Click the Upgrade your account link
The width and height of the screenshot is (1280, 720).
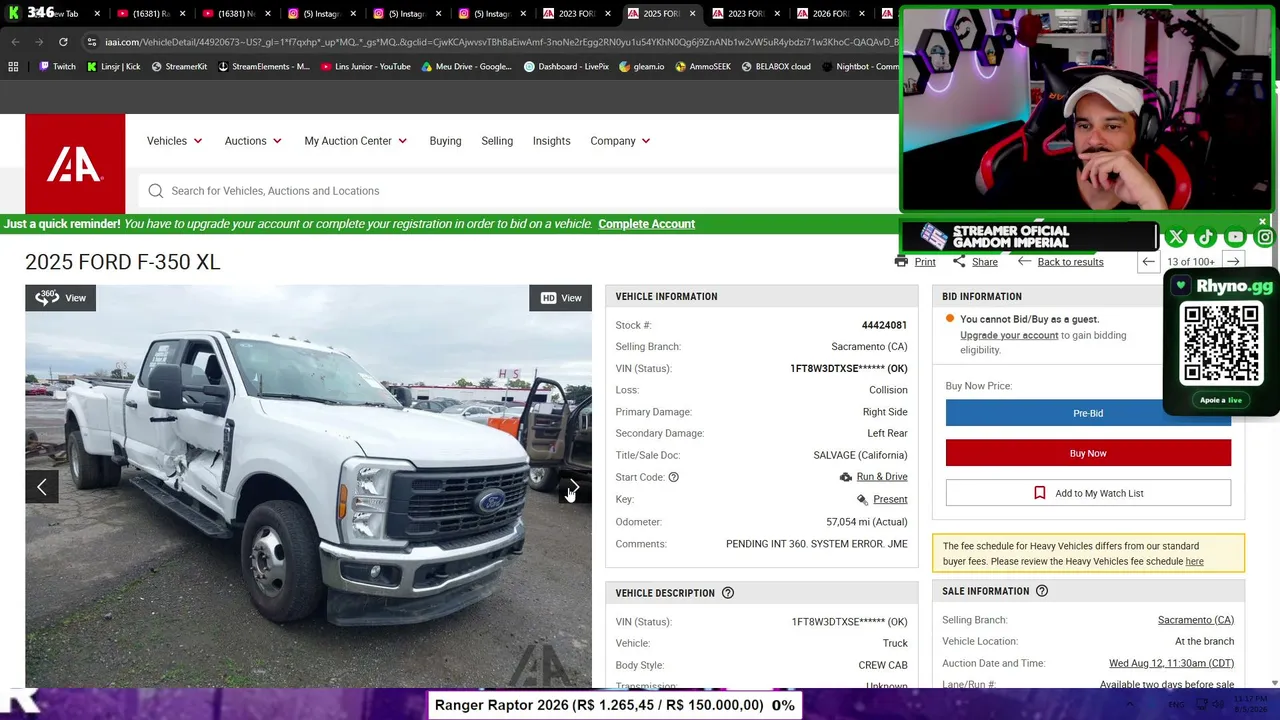(1009, 335)
